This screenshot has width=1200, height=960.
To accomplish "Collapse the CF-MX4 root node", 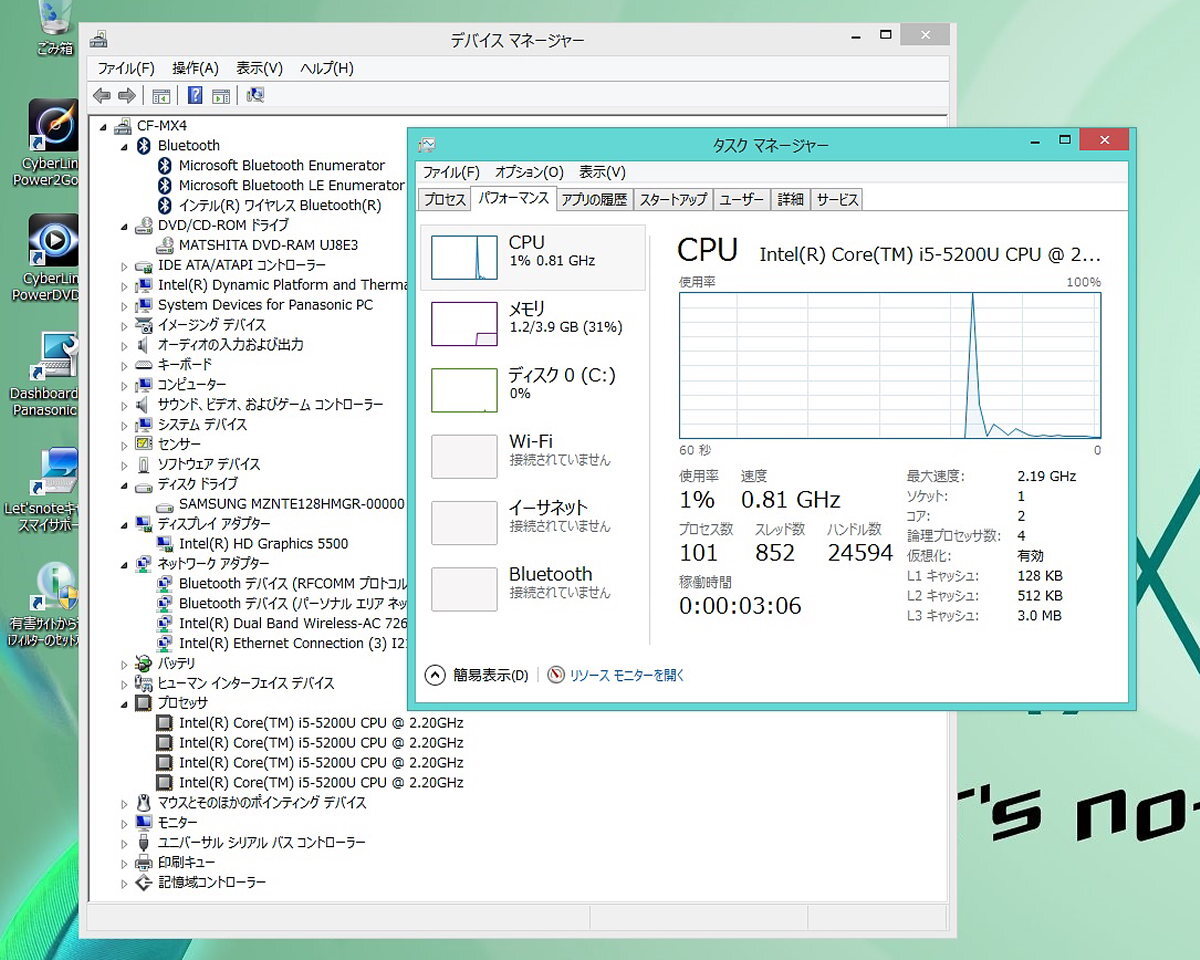I will click(x=102, y=126).
